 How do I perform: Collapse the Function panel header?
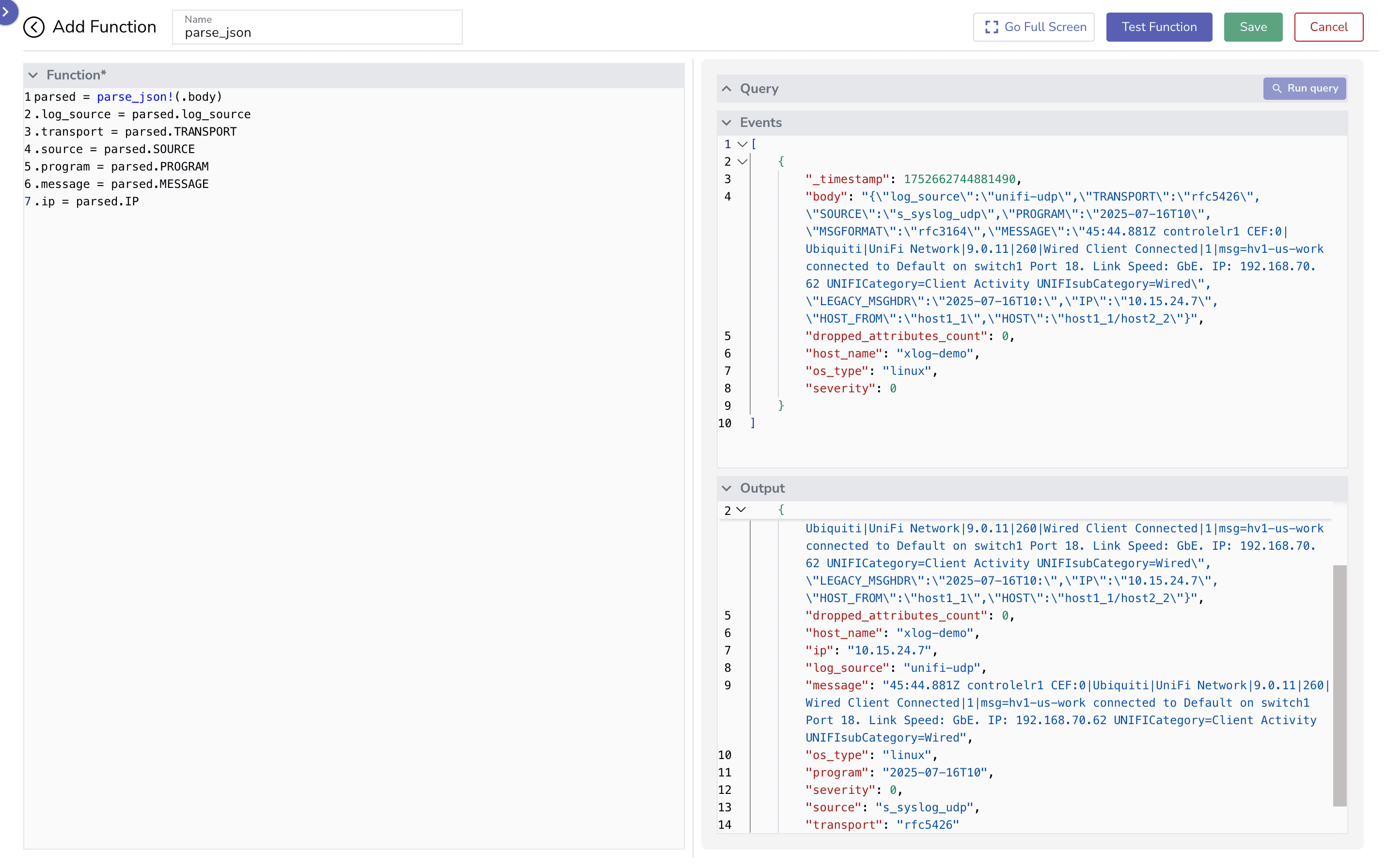pos(33,75)
